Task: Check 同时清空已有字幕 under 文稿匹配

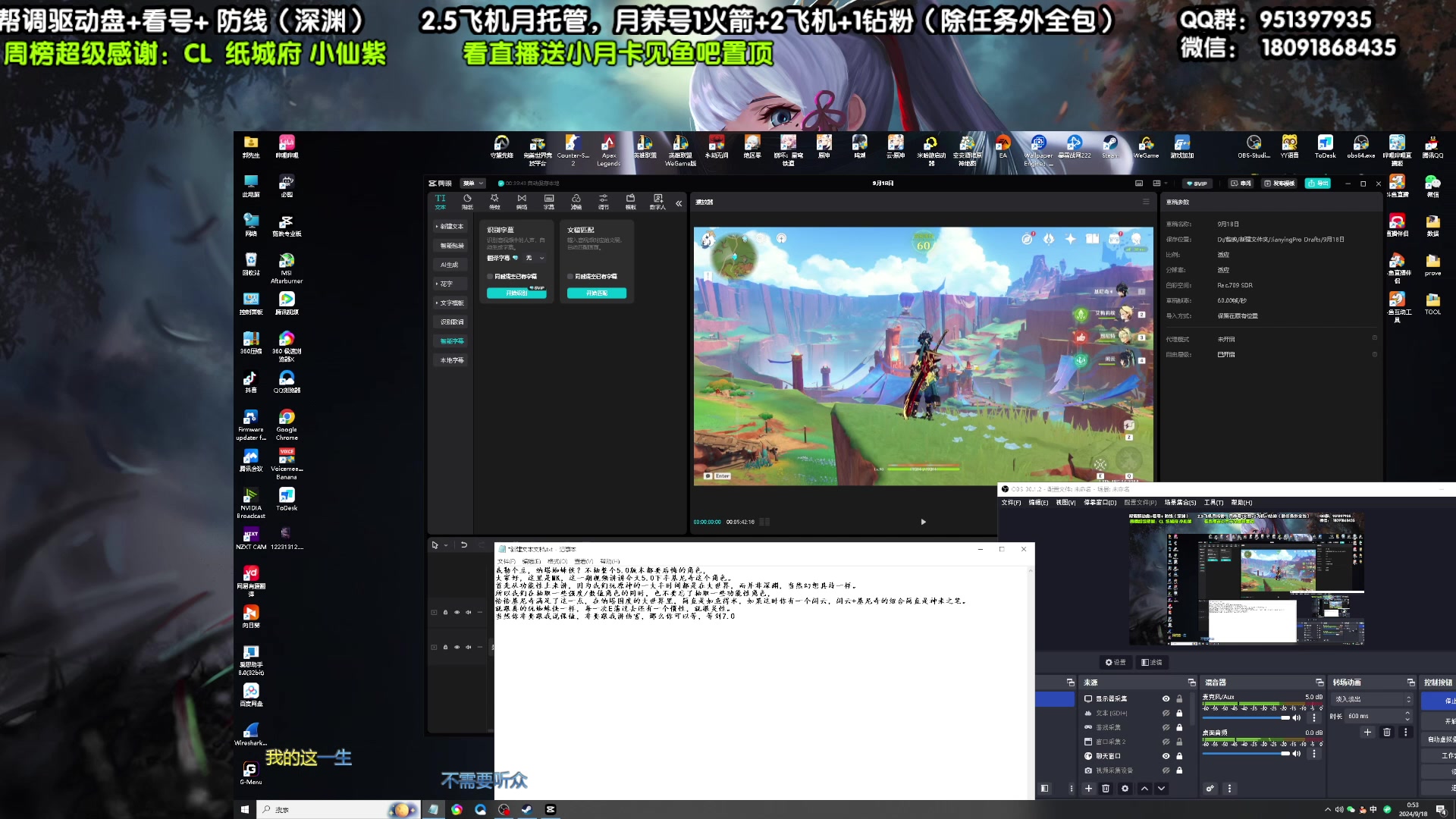Action: pyautogui.click(x=570, y=276)
